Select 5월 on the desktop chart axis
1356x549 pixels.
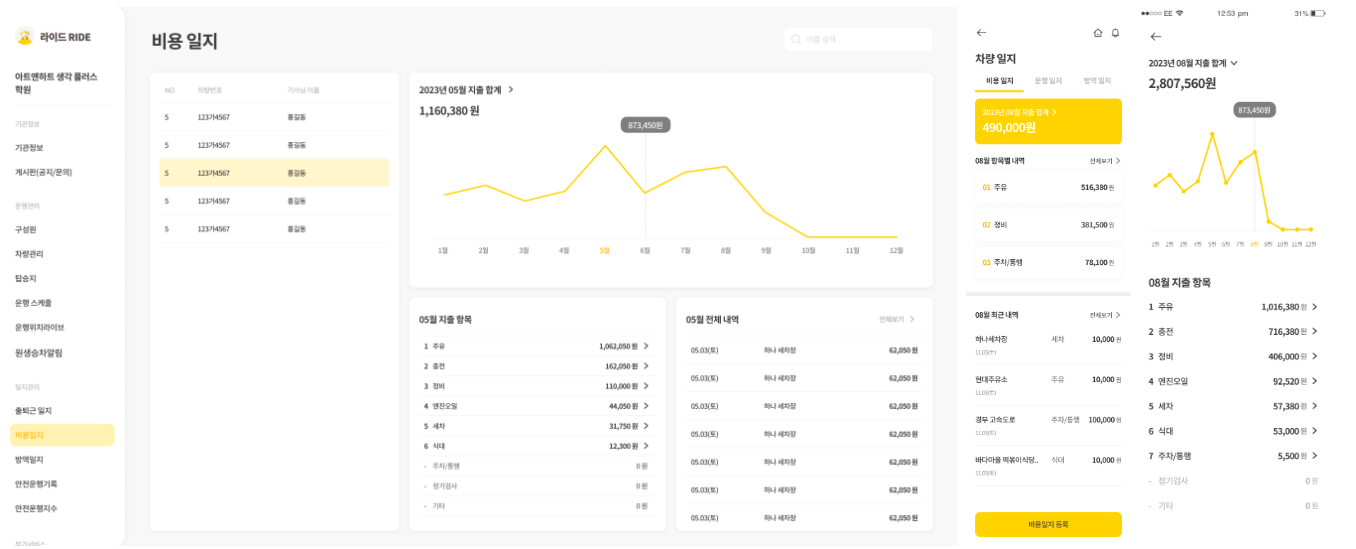pyautogui.click(x=604, y=250)
